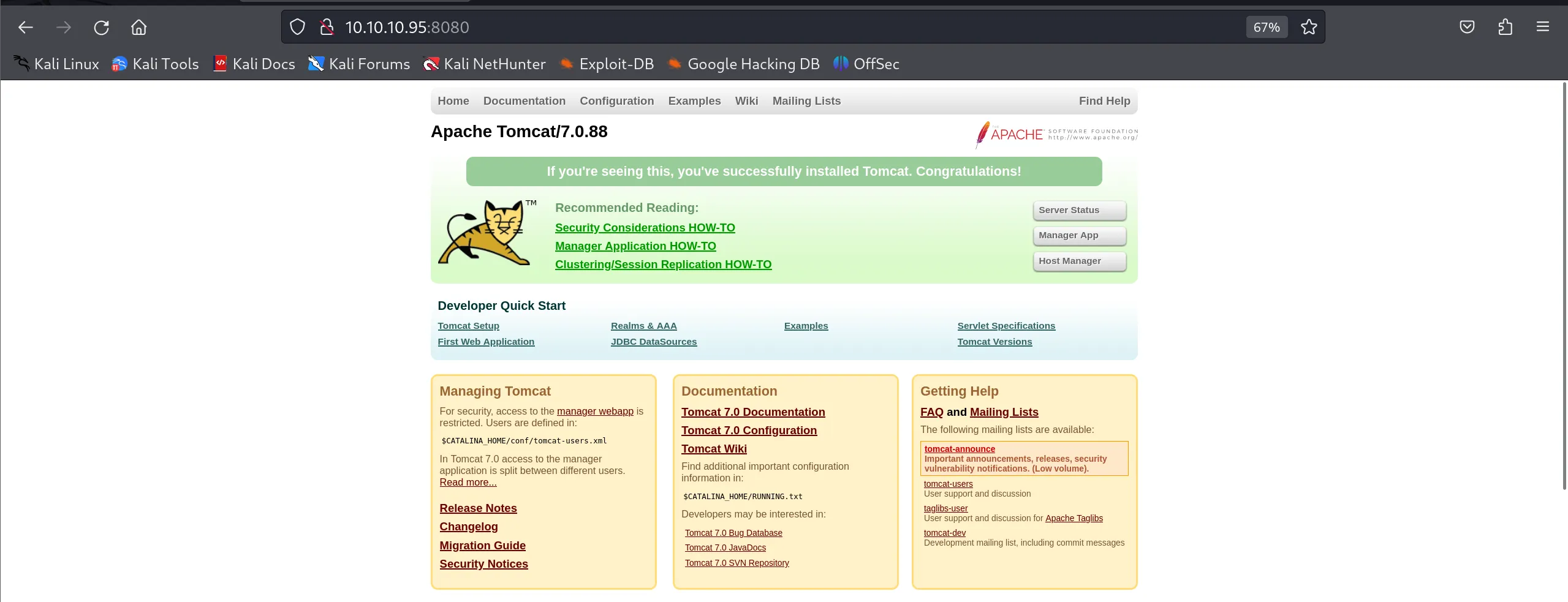Open the extensions puzzle icon

point(1505,28)
